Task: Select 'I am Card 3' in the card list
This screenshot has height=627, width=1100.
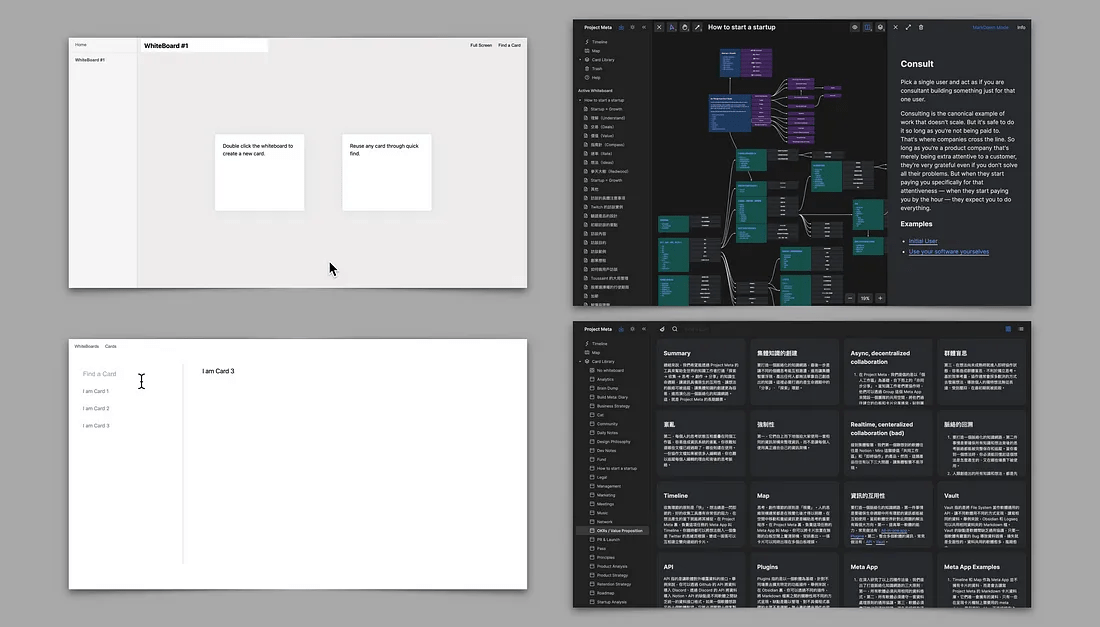Action: coord(96,426)
